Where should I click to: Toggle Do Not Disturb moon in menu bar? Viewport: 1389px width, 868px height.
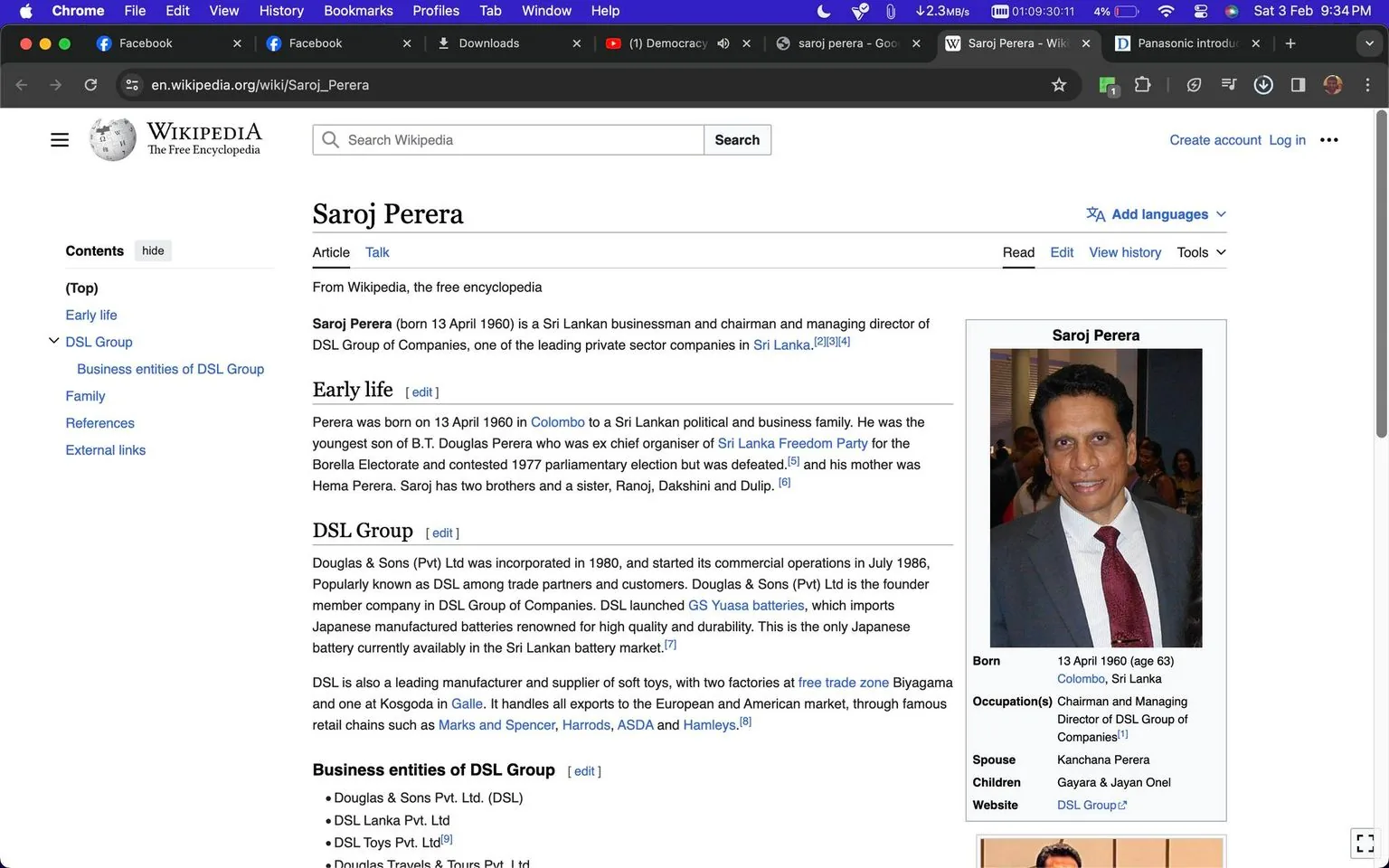[x=823, y=11]
